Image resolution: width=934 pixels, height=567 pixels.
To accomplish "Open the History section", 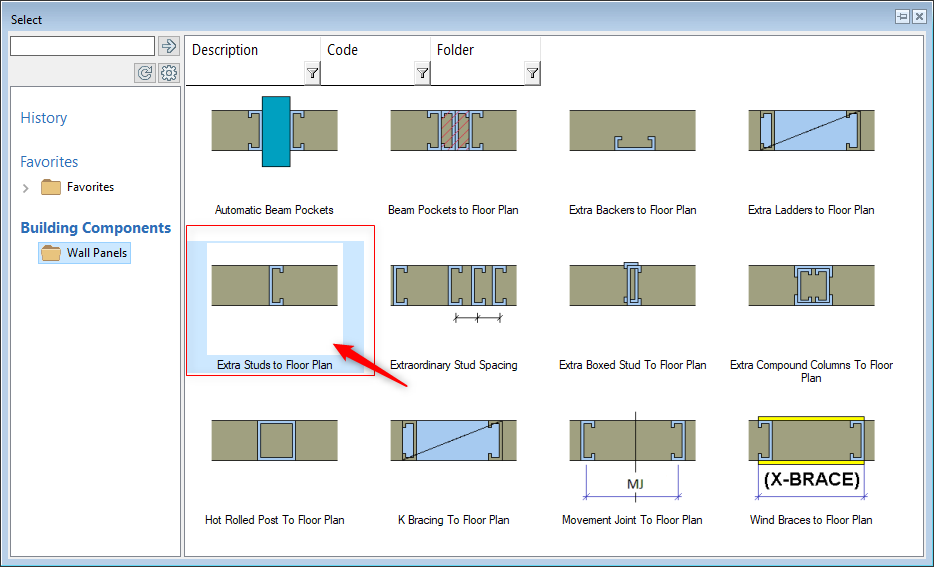I will [x=44, y=118].
